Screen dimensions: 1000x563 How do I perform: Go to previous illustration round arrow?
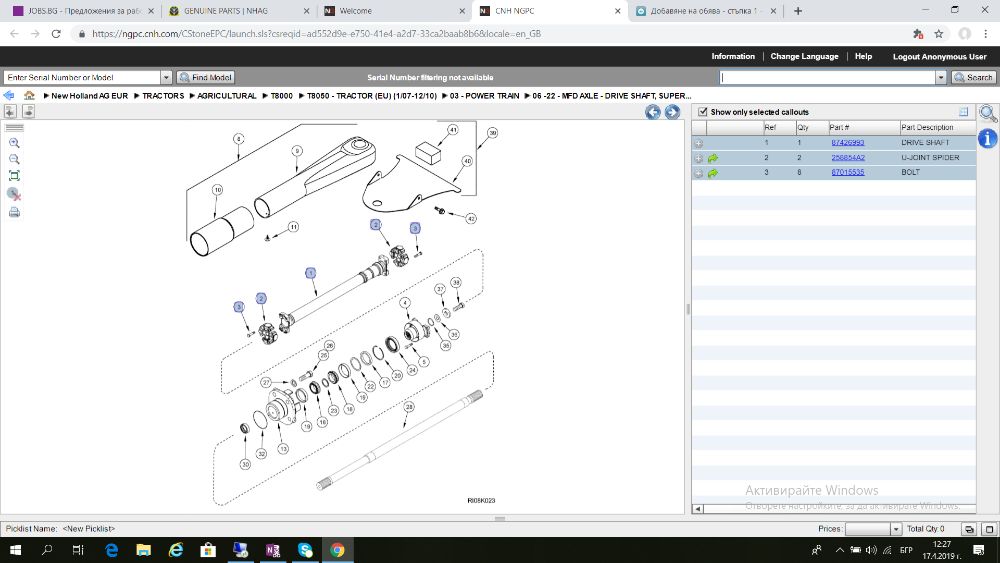(x=652, y=112)
